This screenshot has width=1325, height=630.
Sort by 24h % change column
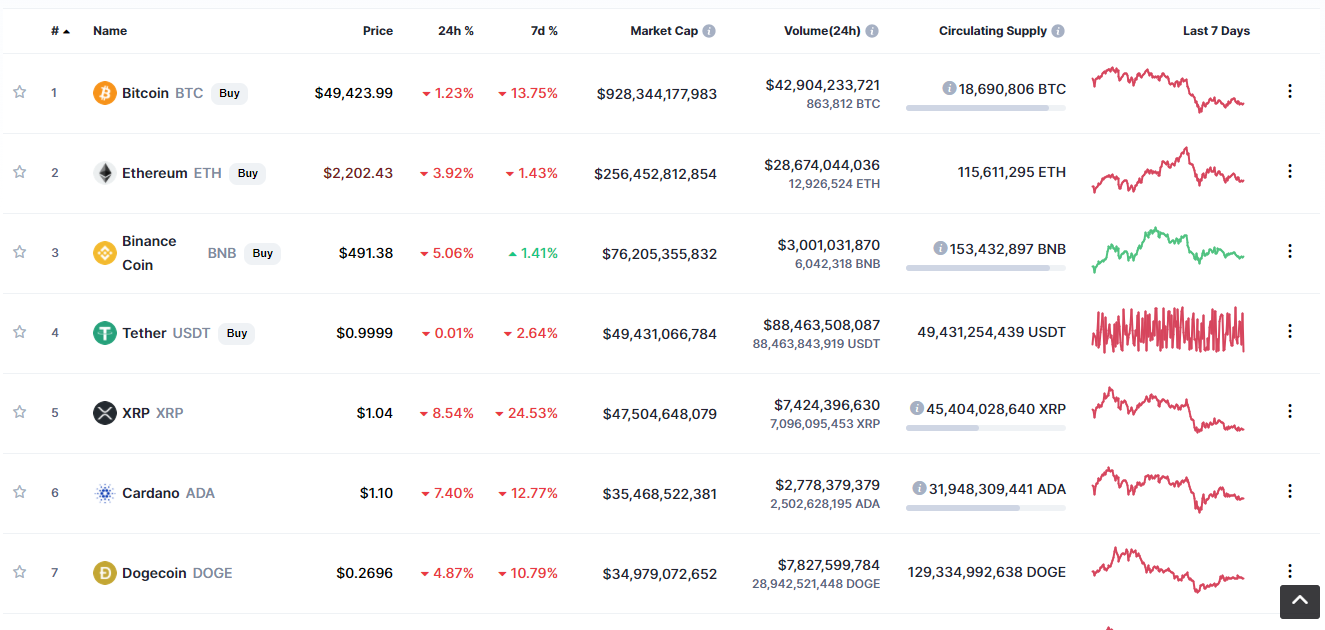click(456, 31)
